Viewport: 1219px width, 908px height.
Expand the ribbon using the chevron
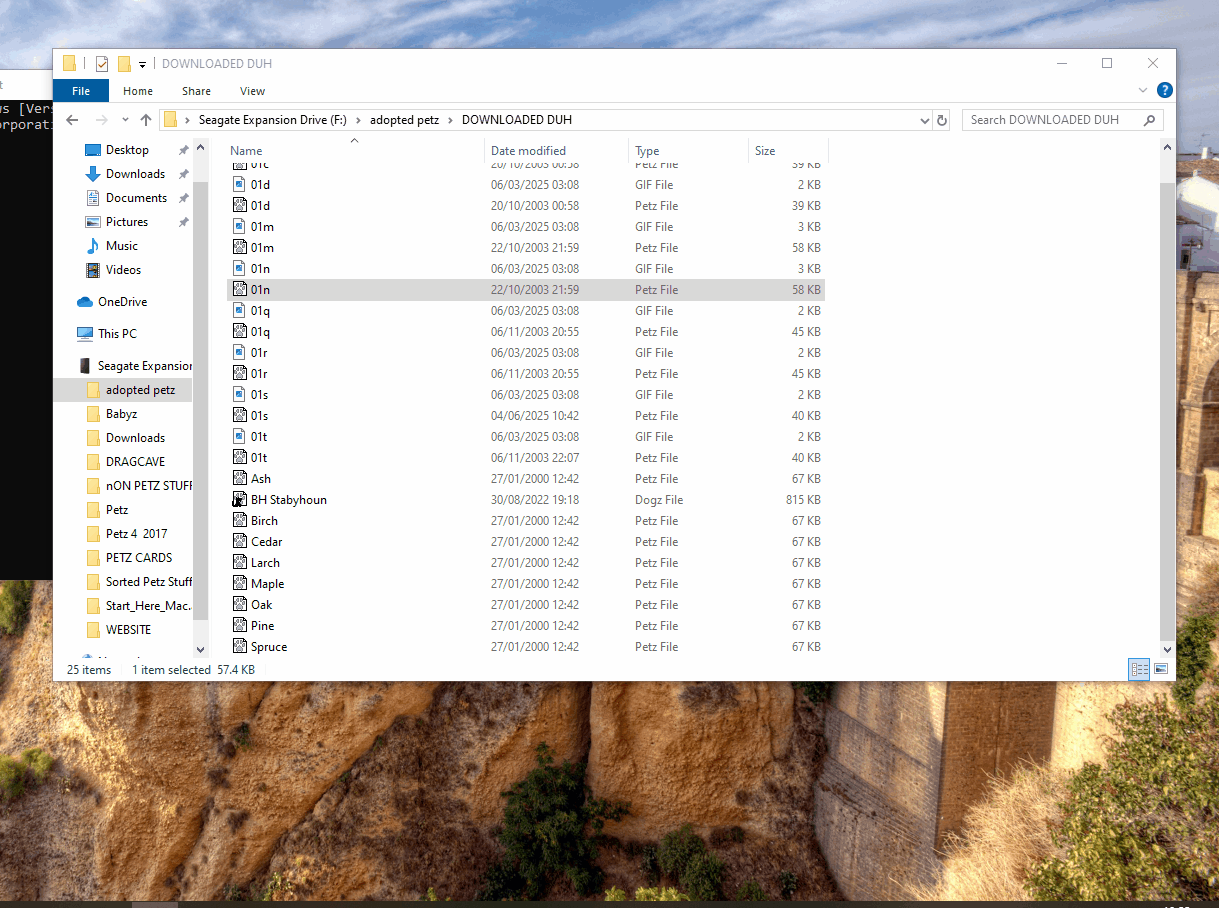click(x=1143, y=90)
